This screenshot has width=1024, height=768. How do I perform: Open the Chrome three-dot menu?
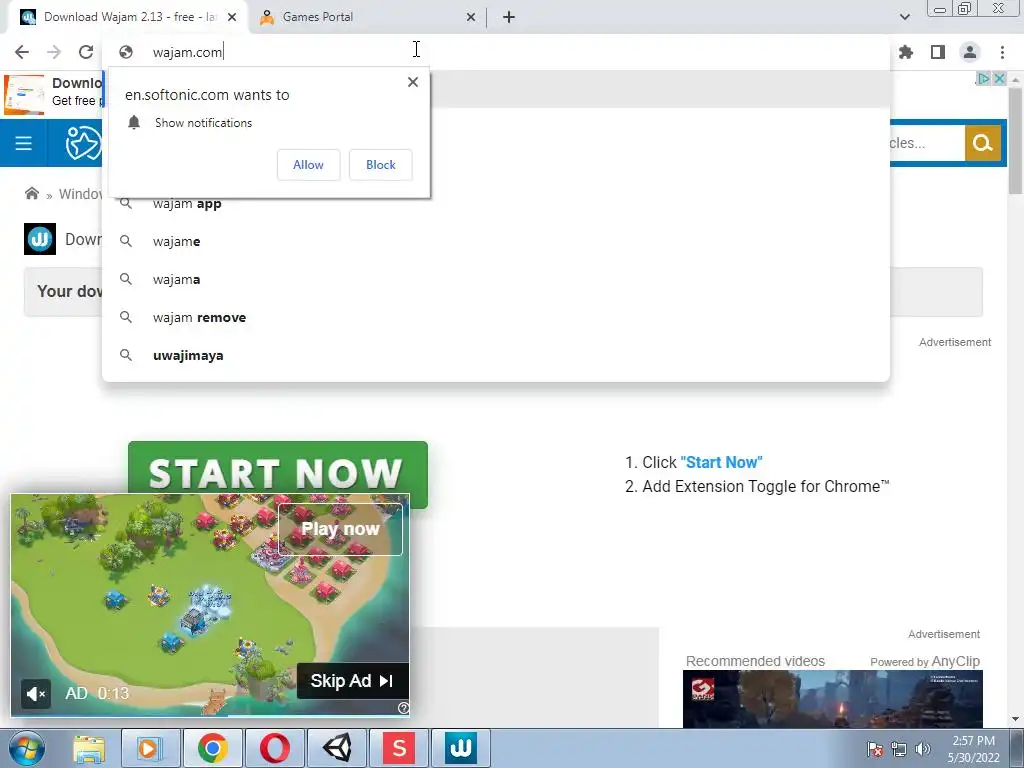(x=1002, y=52)
